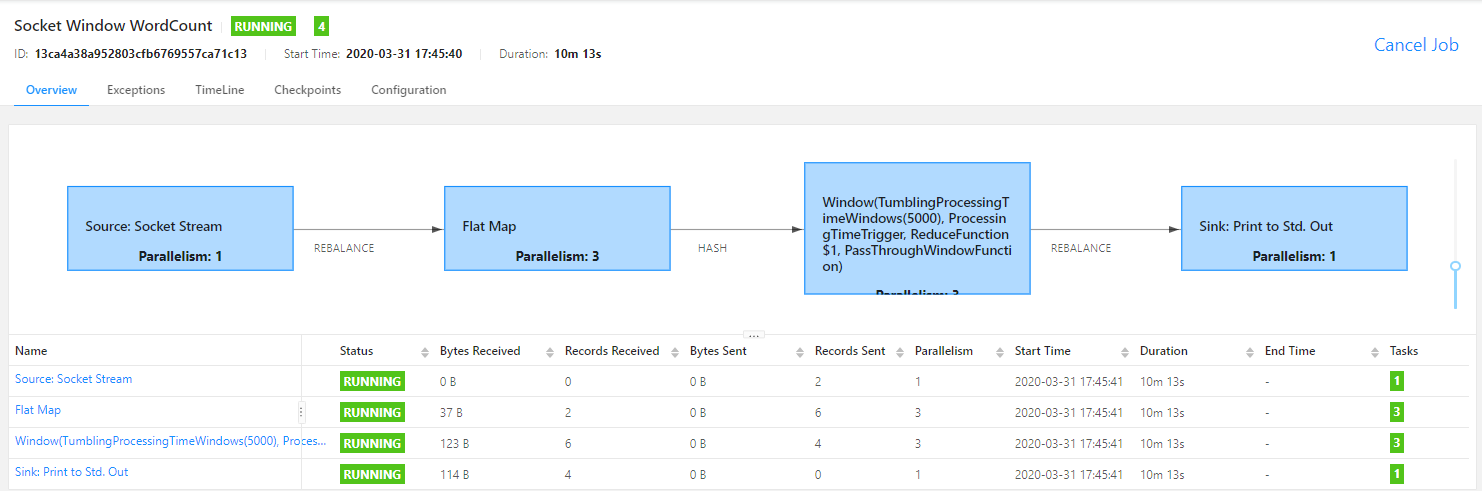
Task: Click vertical dots handle beside Name column
Action: pos(301,412)
